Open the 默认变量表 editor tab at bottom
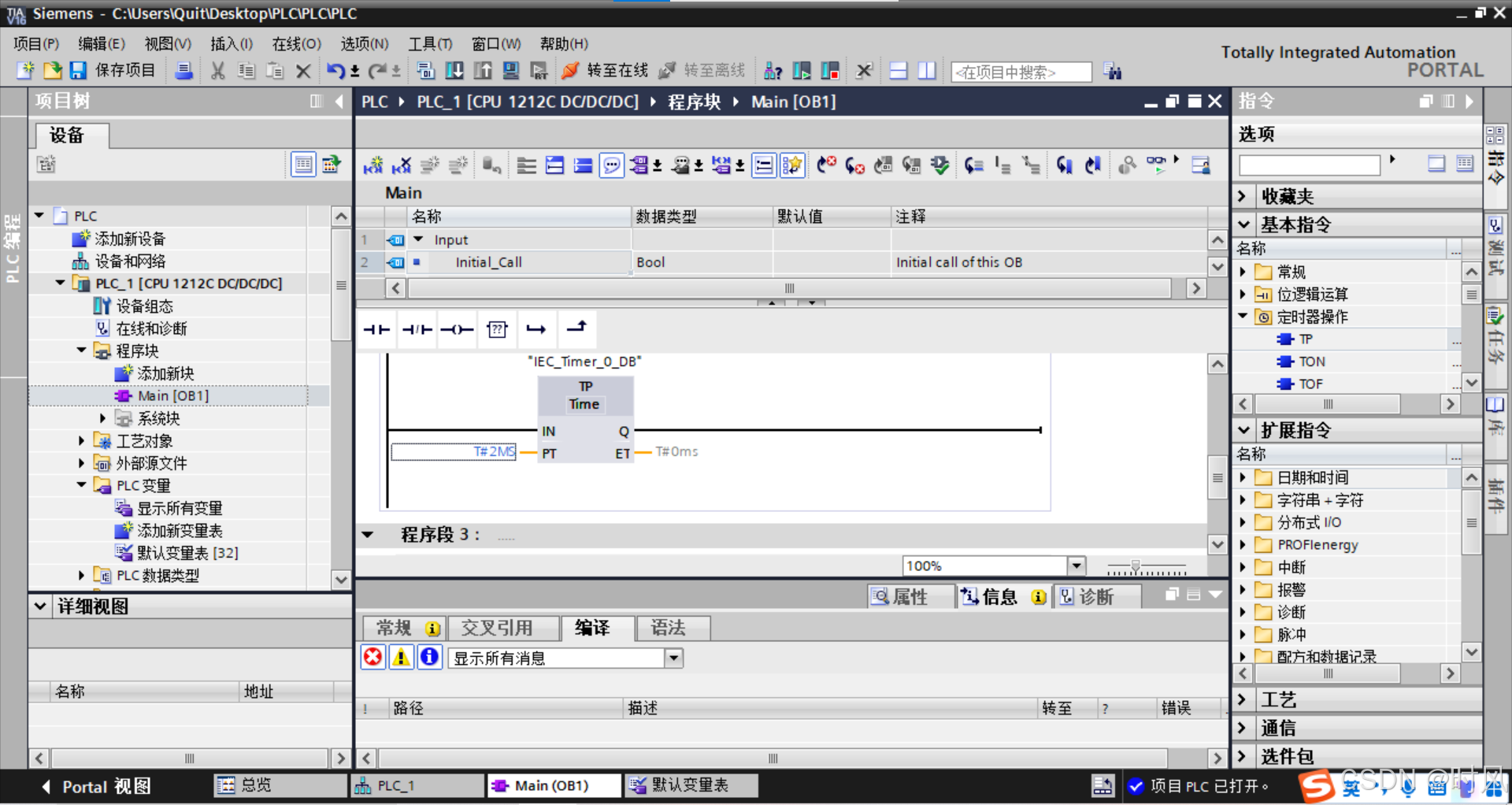 (691, 785)
